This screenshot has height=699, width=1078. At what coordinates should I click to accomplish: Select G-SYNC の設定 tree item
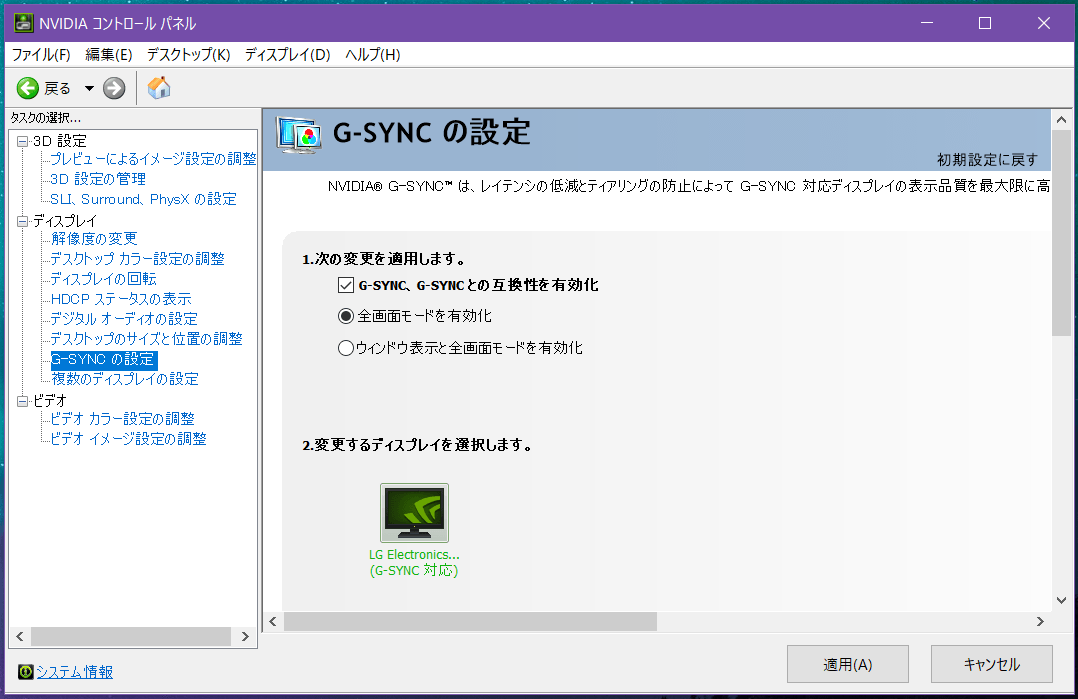[103, 359]
